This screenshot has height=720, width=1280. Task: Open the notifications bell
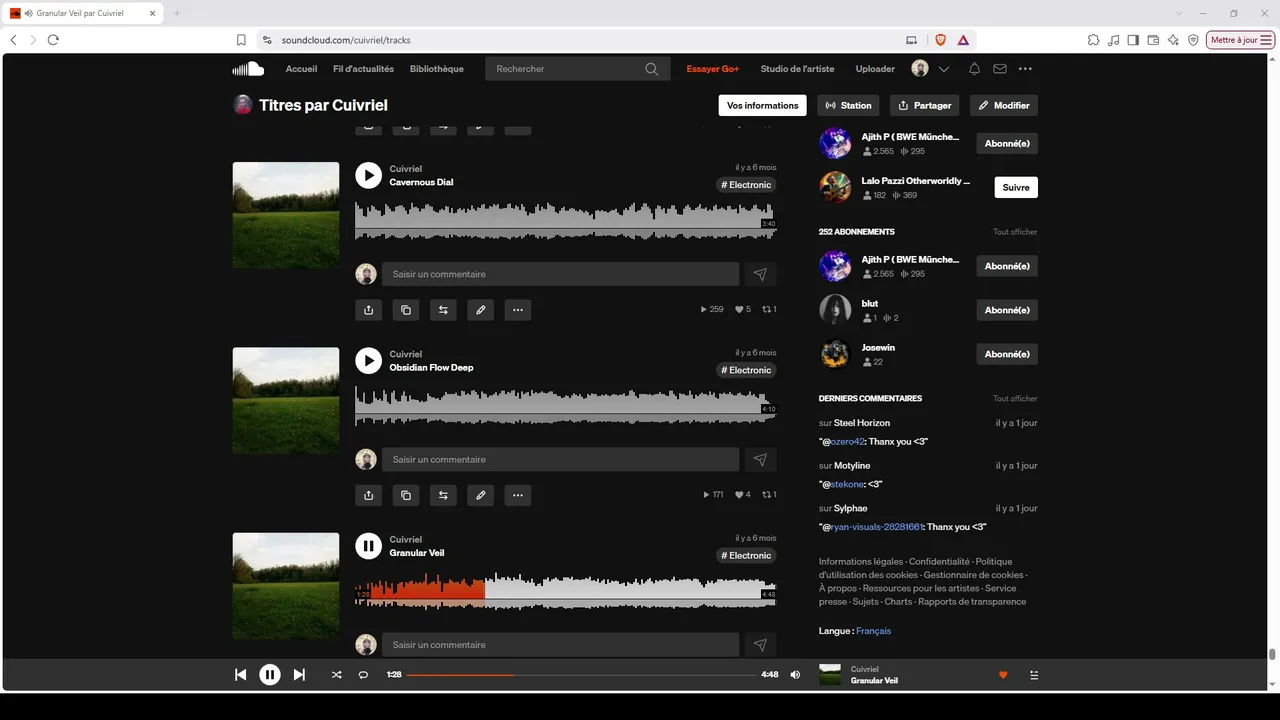coord(974,69)
